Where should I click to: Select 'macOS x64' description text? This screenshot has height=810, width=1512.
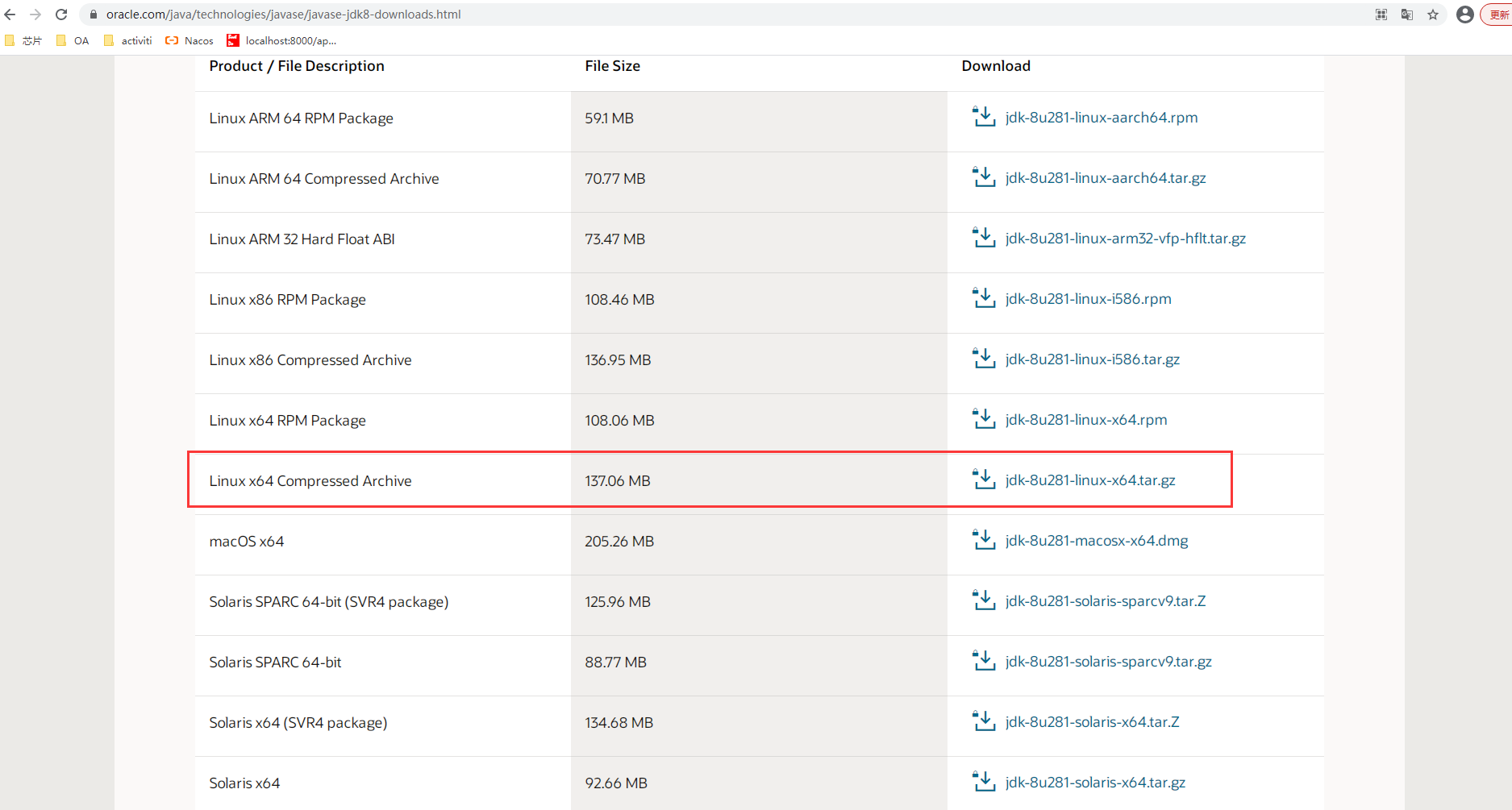[x=247, y=542]
